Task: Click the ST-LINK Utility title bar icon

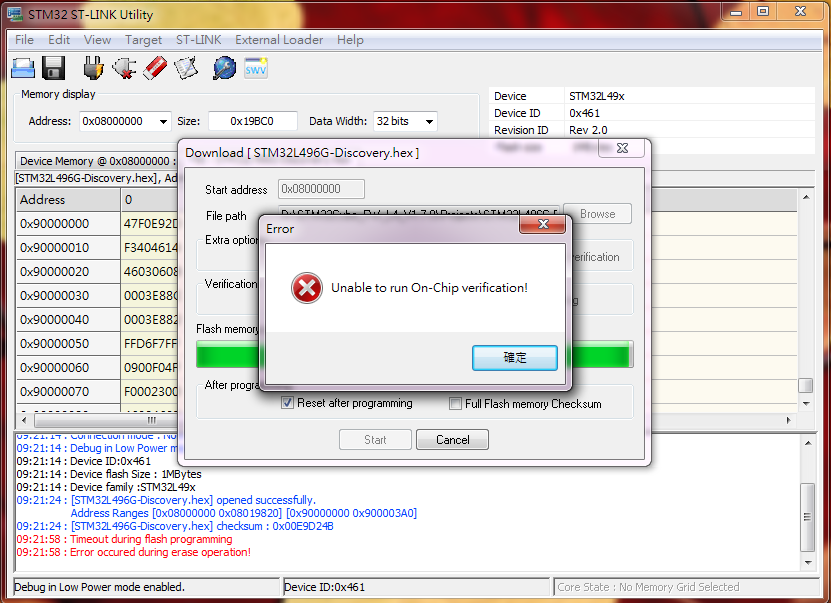Action: pyautogui.click(x=15, y=14)
